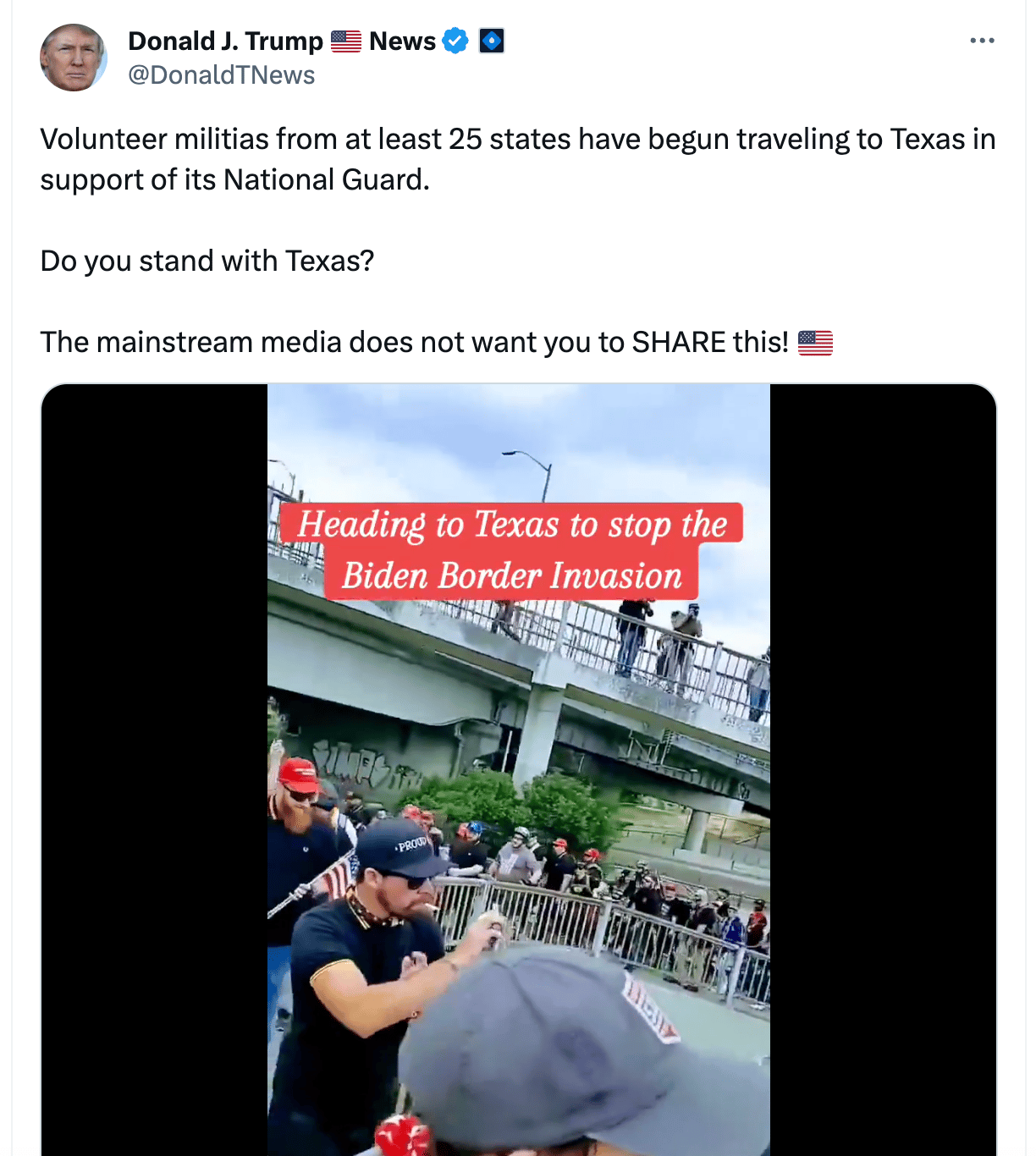The height and width of the screenshot is (1156, 1036).
Task: Click the 'Do you stand with Texas?' line
Action: 207,261
